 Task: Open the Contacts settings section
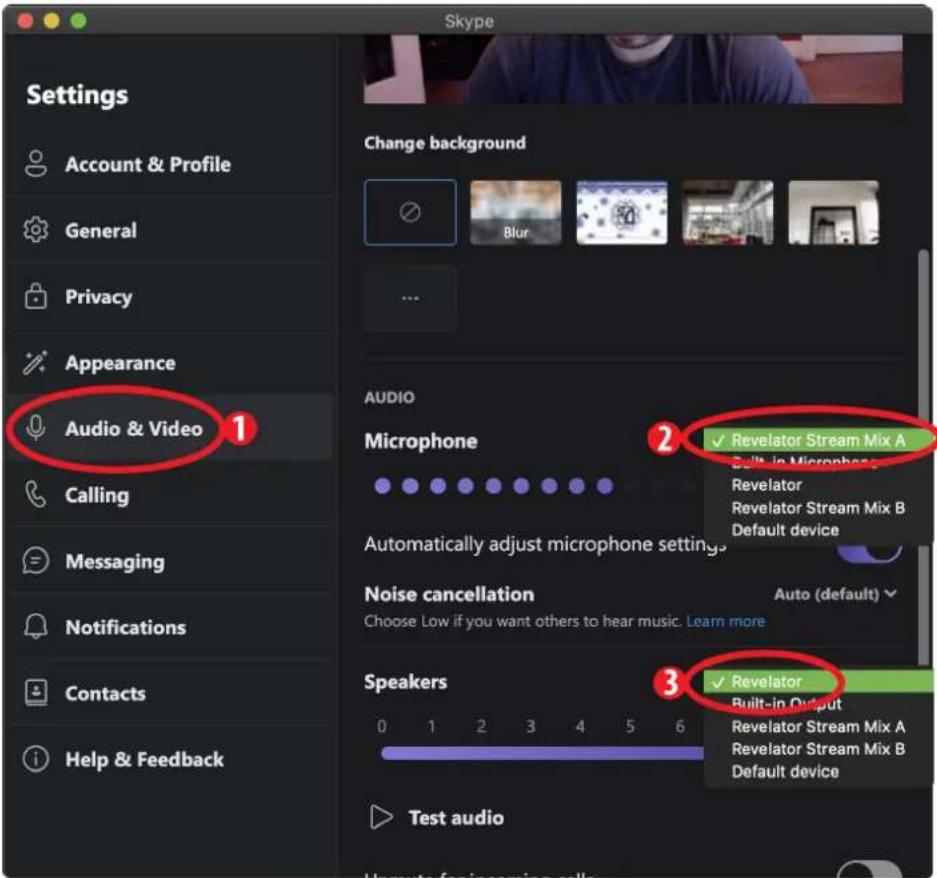pyautogui.click(x=105, y=693)
